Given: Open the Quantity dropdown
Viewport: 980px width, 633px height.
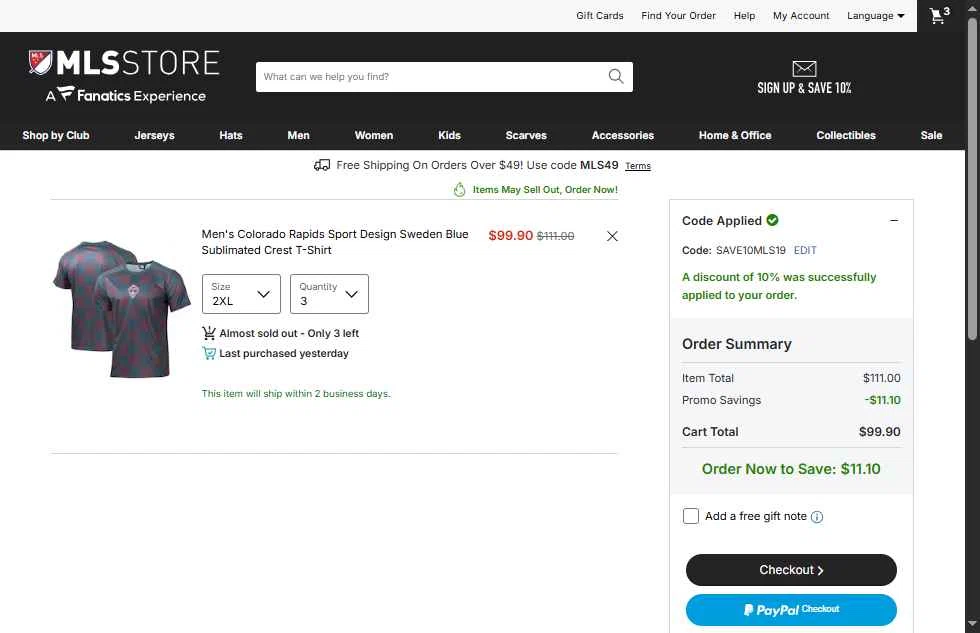Looking at the screenshot, I should click(x=329, y=294).
